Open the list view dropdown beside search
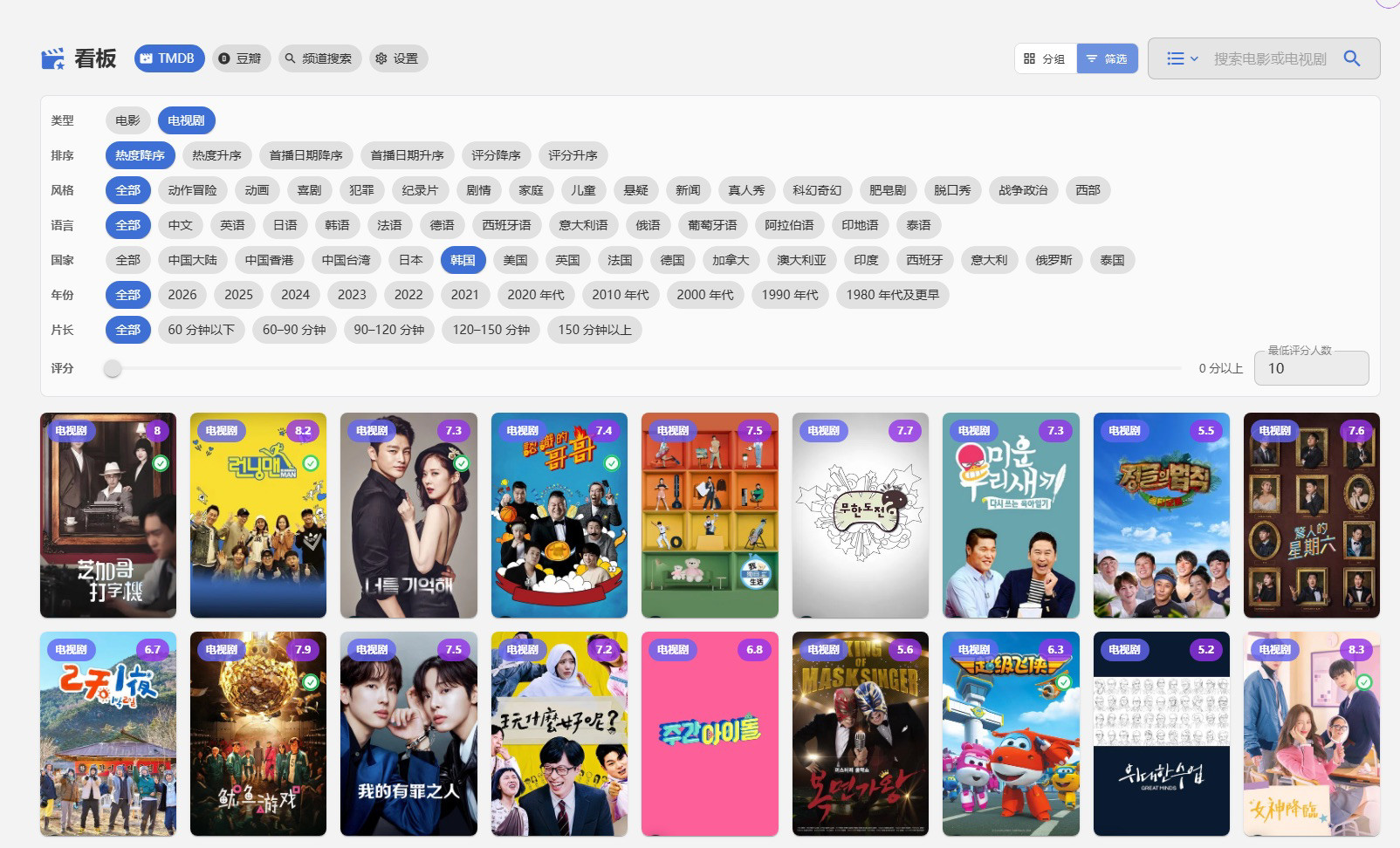 [x=1183, y=58]
